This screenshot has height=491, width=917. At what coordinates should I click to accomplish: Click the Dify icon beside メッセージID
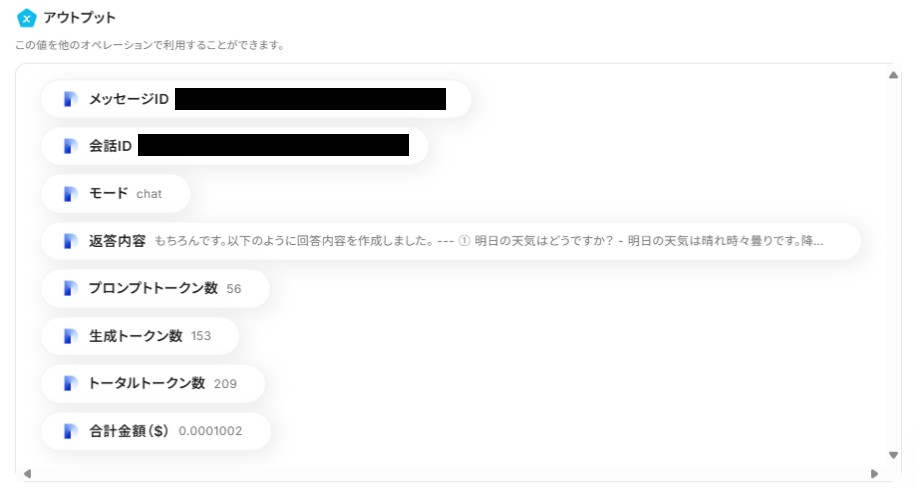[70, 99]
